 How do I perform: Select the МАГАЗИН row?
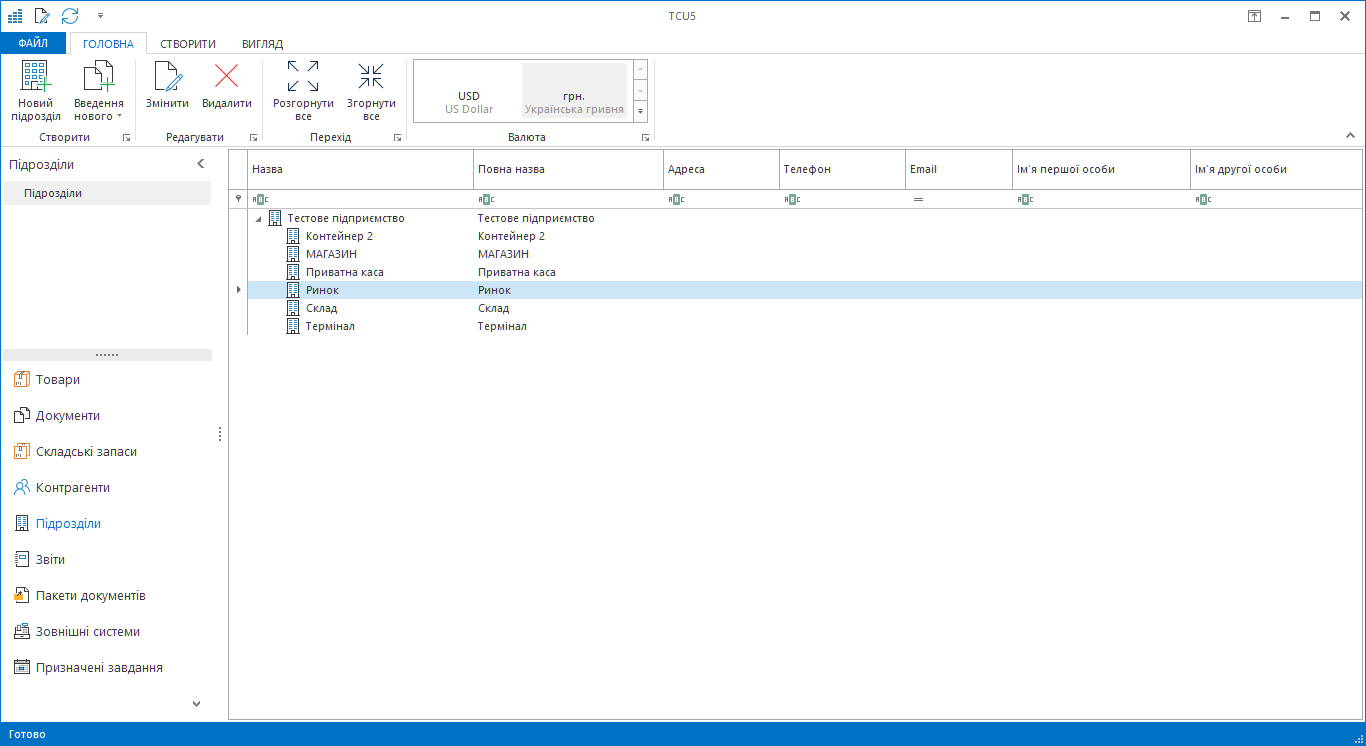(x=804, y=254)
